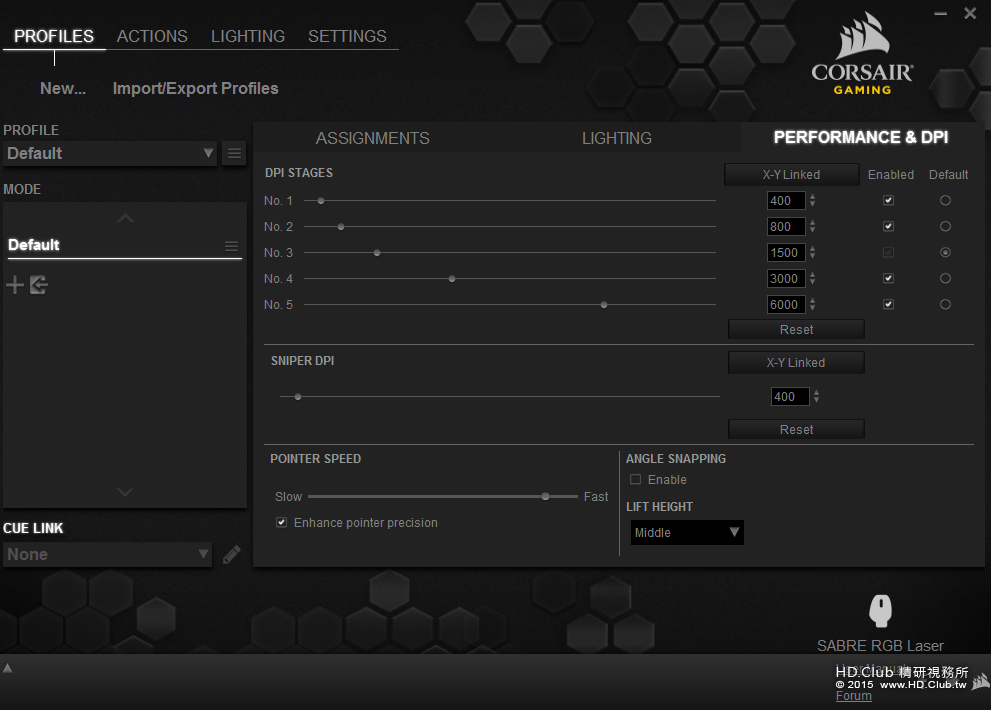
Task: Open the Profile Default dropdown
Action: [110, 154]
